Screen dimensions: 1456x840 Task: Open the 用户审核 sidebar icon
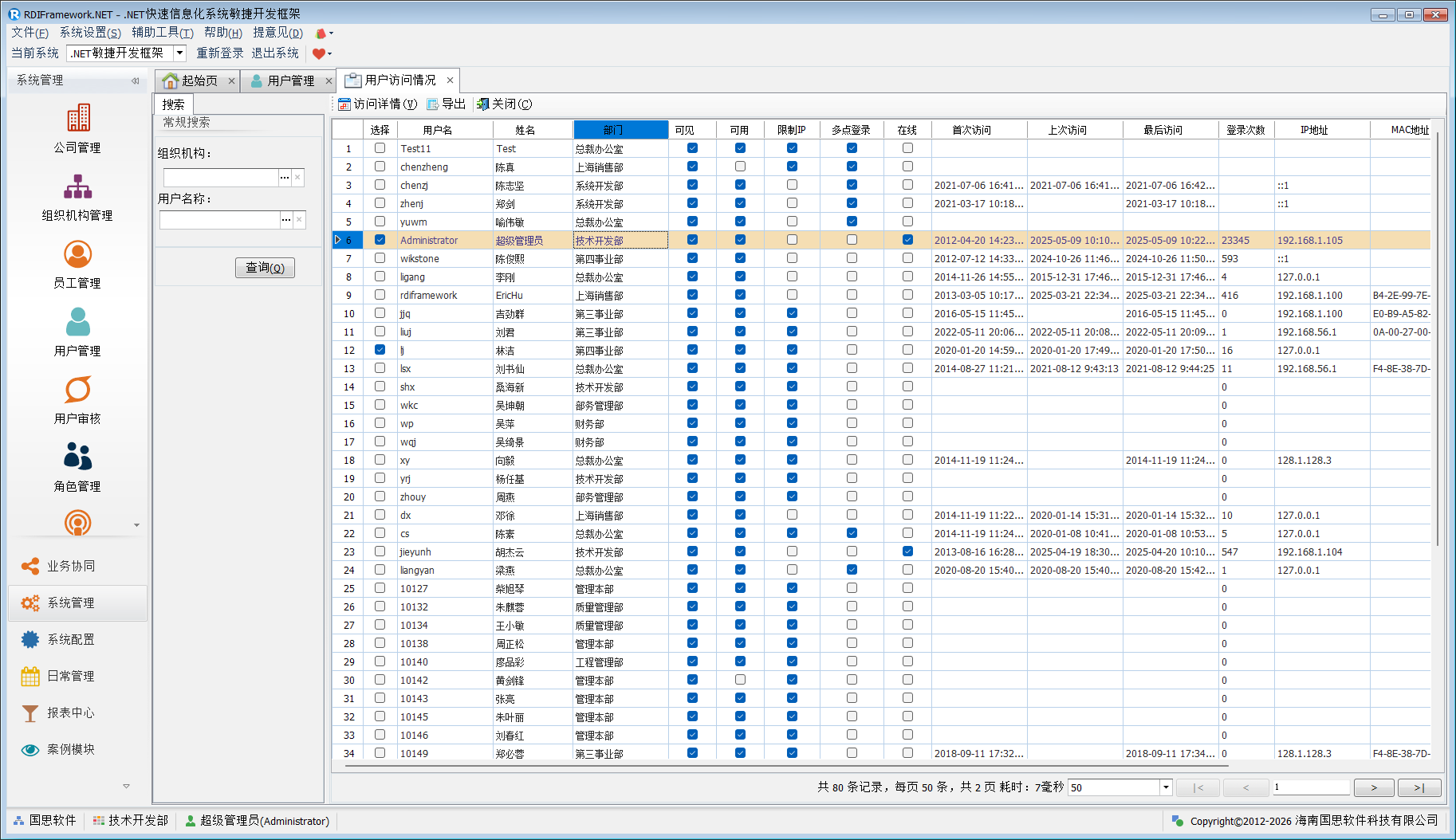pos(78,391)
